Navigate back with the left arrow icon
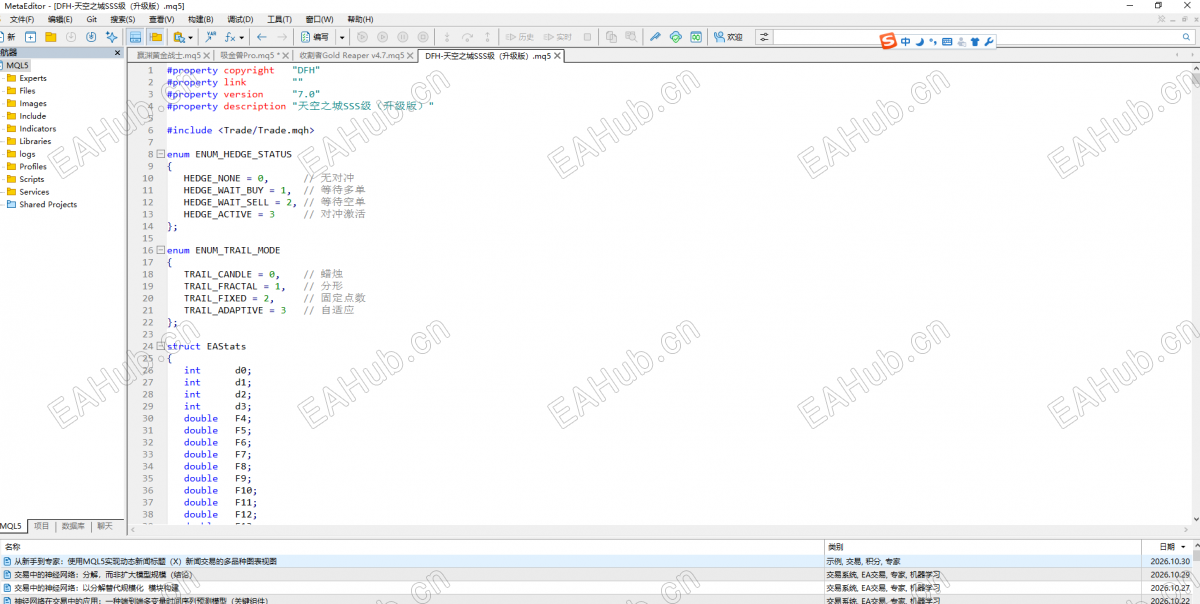The image size is (1200, 604). click(262, 37)
